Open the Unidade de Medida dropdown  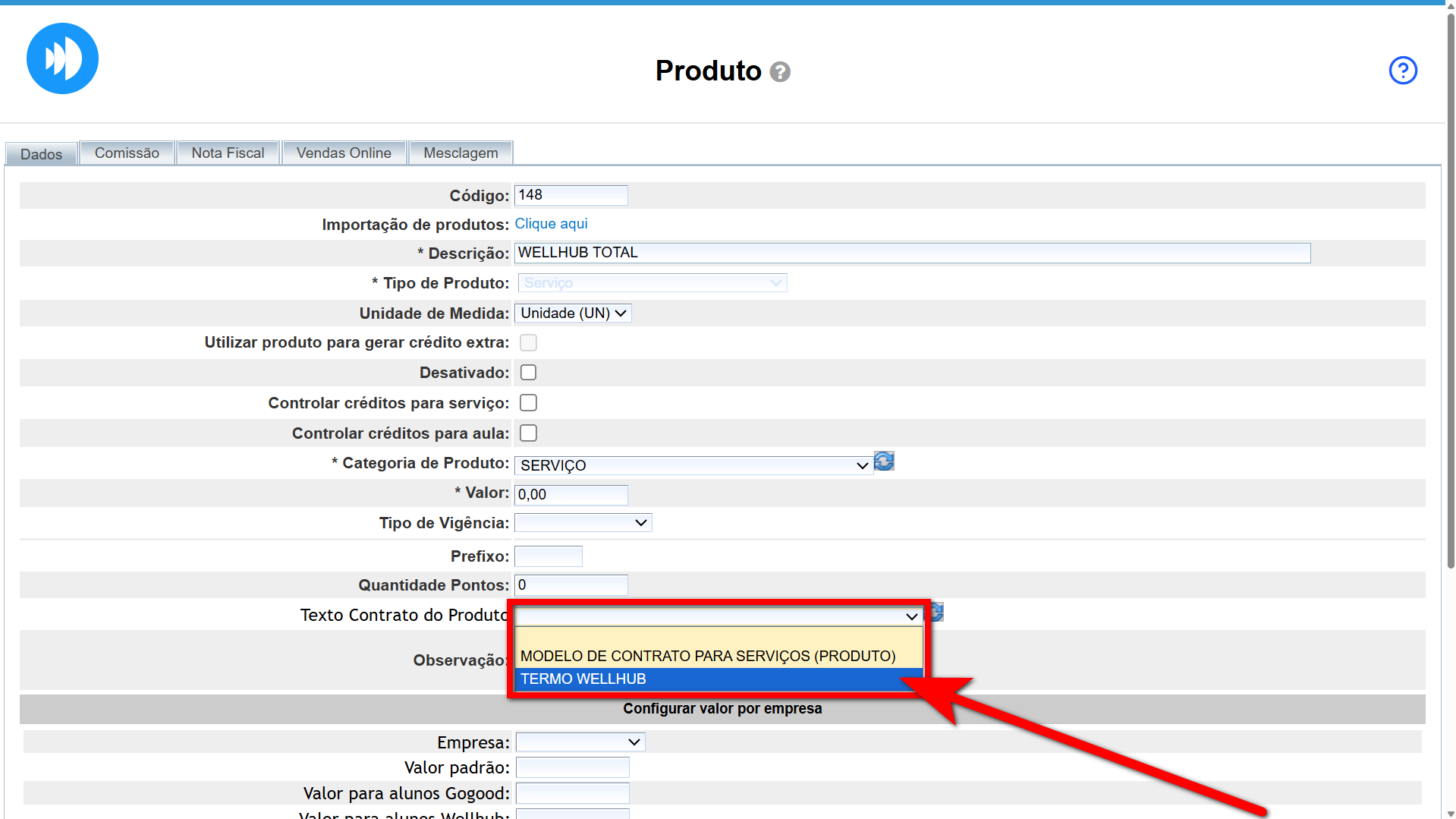tap(573, 313)
